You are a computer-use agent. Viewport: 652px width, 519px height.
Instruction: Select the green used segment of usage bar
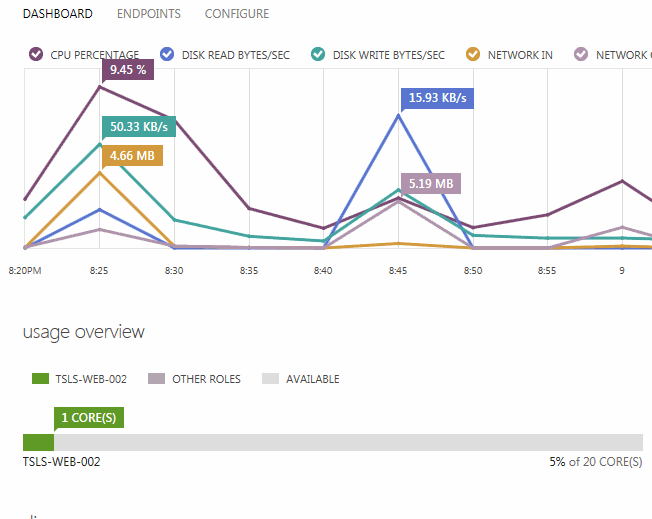tap(38, 442)
